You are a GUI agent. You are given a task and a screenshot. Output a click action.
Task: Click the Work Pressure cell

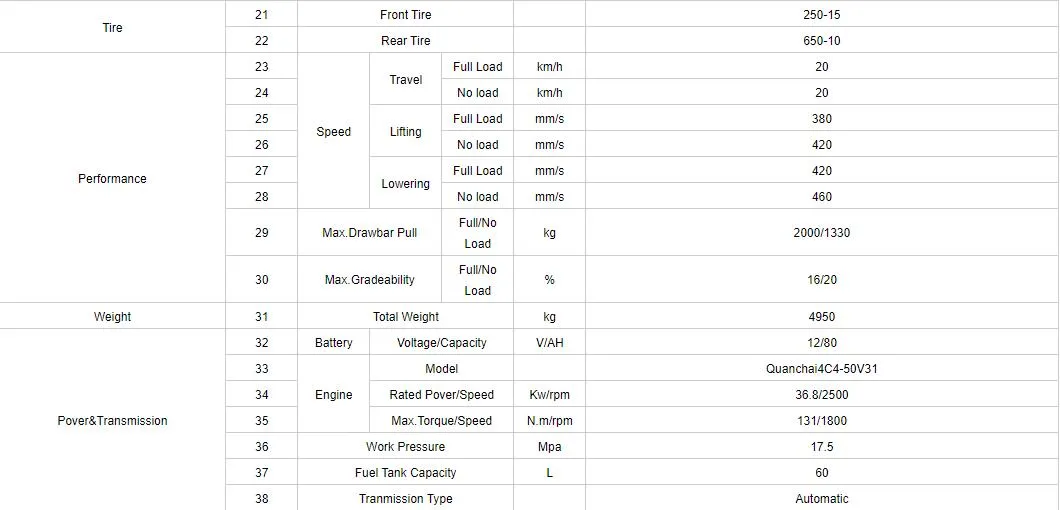click(405, 447)
